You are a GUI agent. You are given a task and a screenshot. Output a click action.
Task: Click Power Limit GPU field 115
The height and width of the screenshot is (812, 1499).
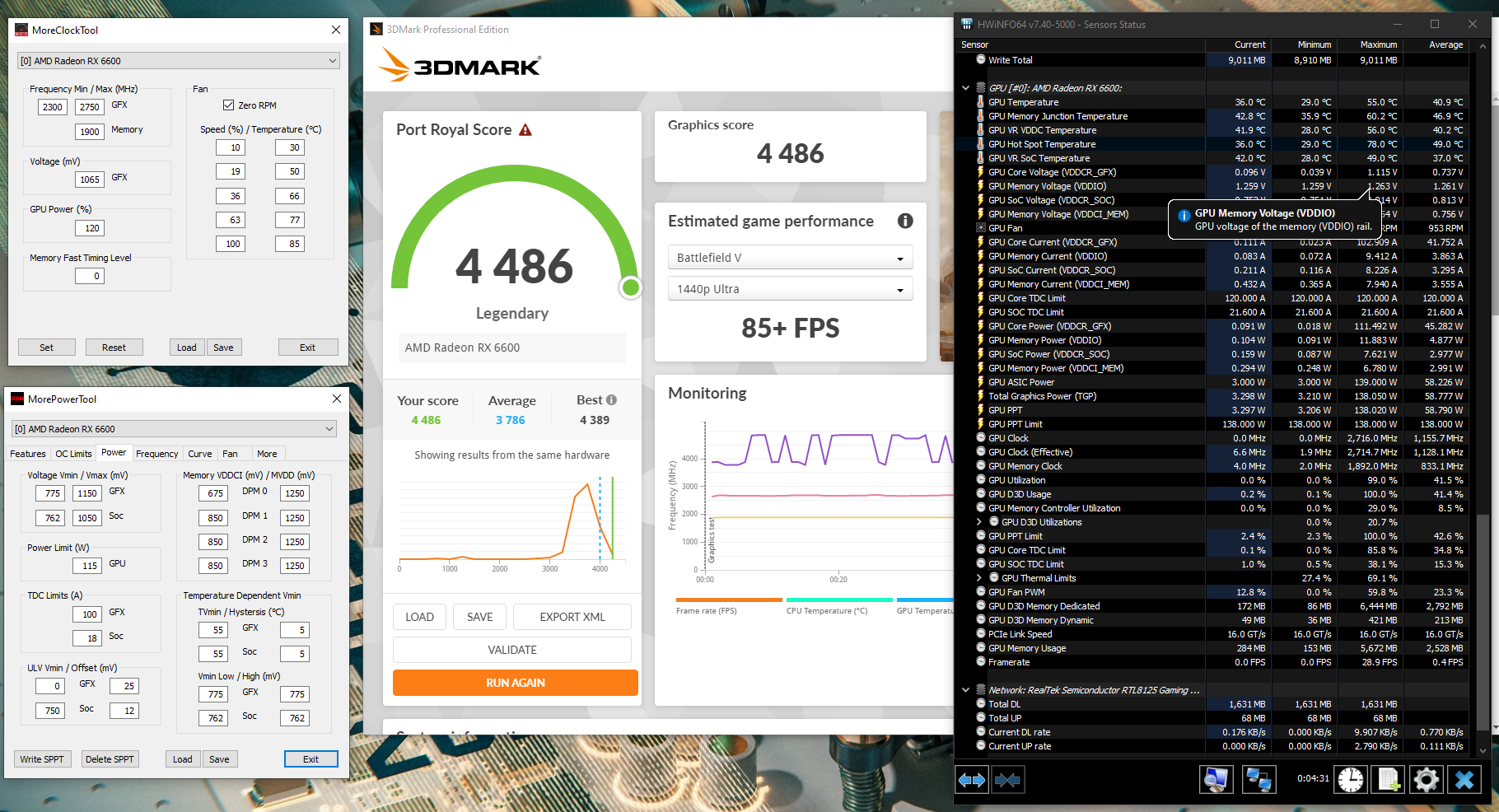pyautogui.click(x=88, y=566)
